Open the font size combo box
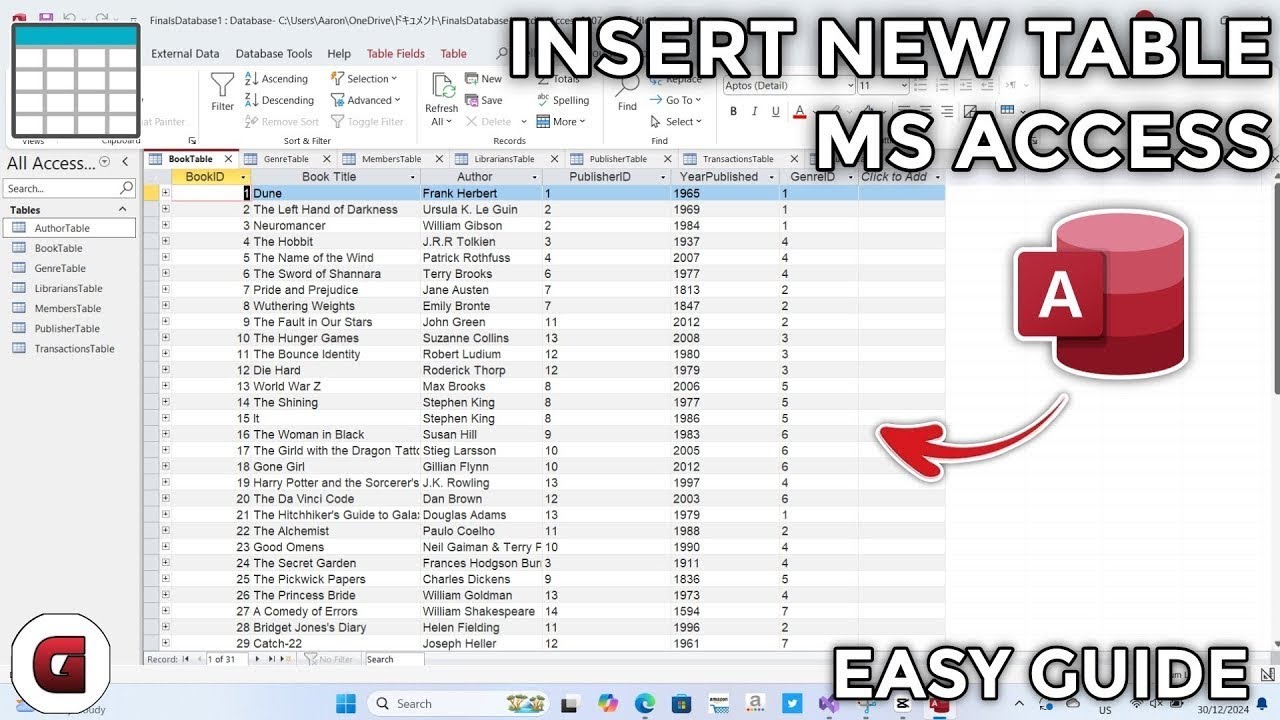 point(883,86)
